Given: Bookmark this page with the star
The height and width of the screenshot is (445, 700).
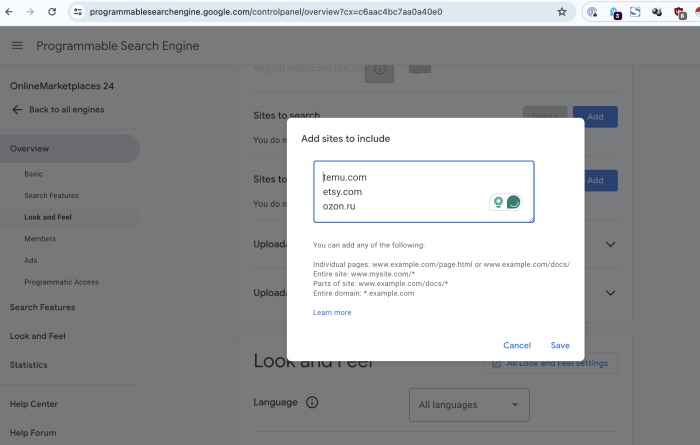Looking at the screenshot, I should click(562, 12).
